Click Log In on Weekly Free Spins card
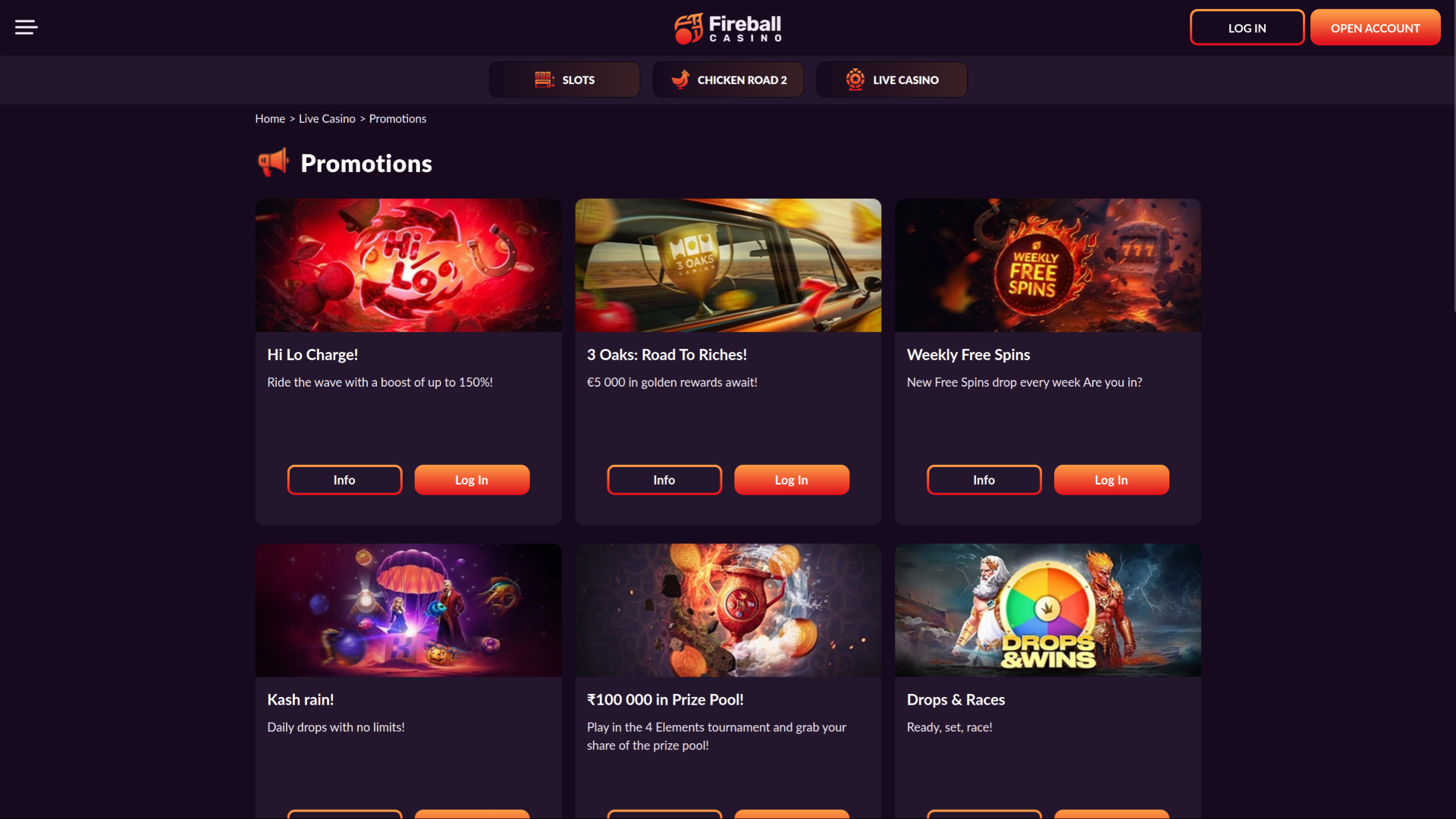 click(x=1111, y=479)
